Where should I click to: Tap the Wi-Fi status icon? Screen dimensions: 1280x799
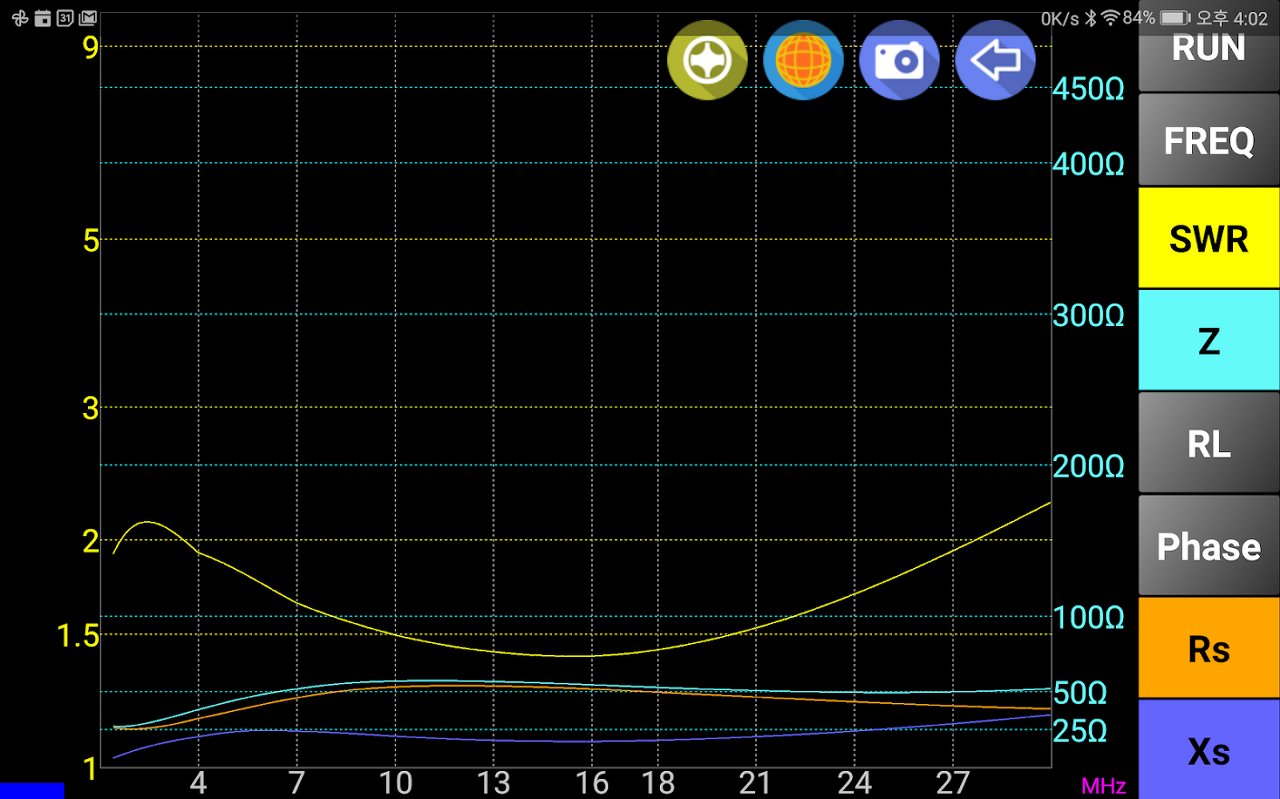coord(1110,18)
